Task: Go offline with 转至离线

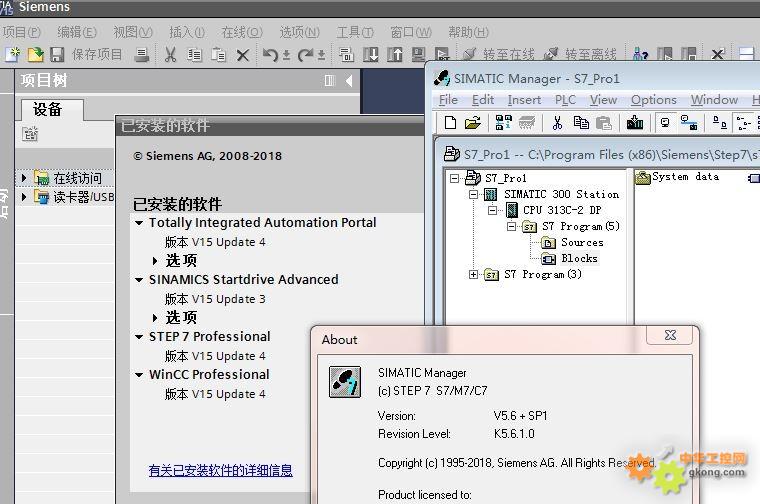Action: [579, 54]
